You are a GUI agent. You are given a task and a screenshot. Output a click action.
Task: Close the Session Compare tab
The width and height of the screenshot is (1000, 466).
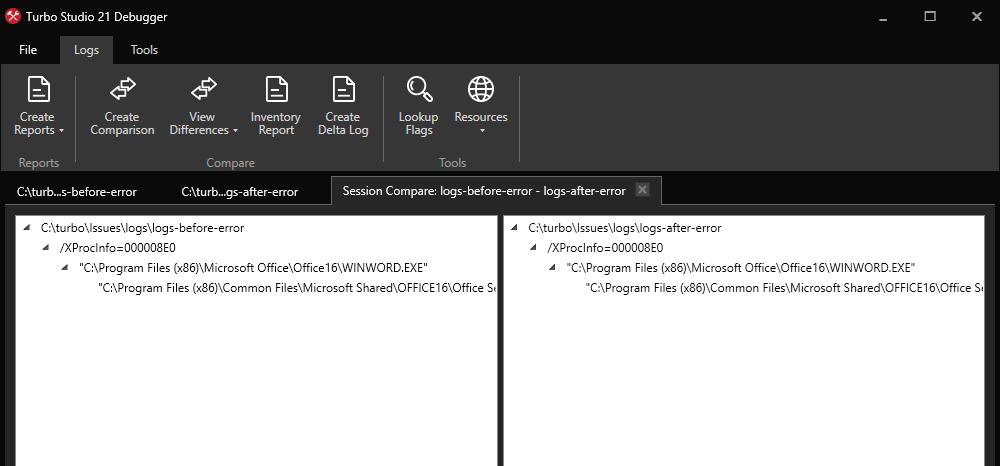pos(643,190)
